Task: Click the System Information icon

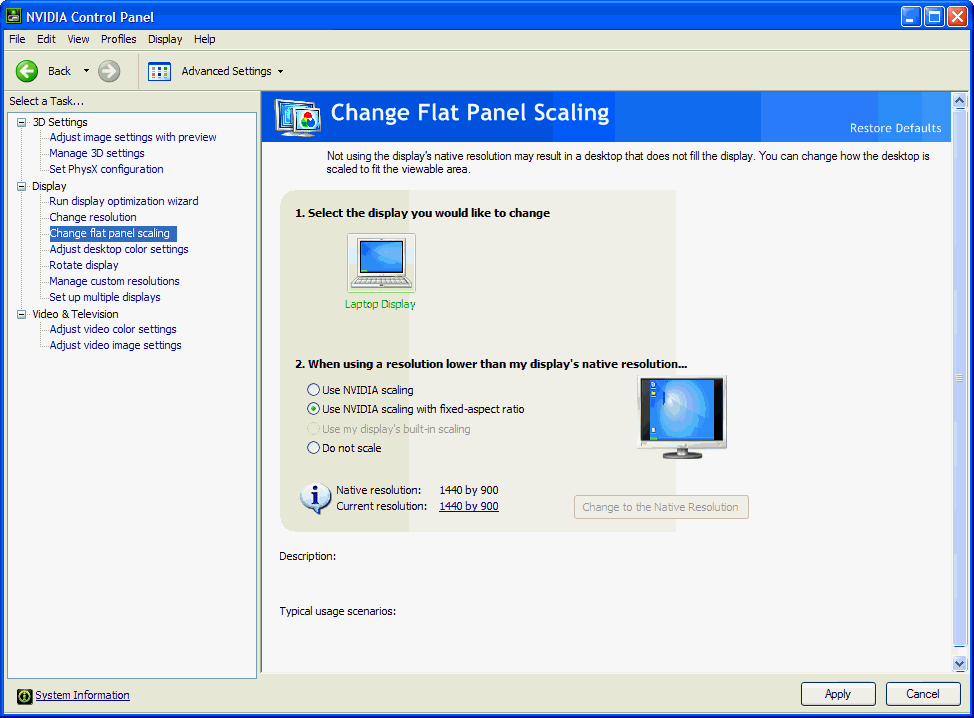Action: (24, 696)
